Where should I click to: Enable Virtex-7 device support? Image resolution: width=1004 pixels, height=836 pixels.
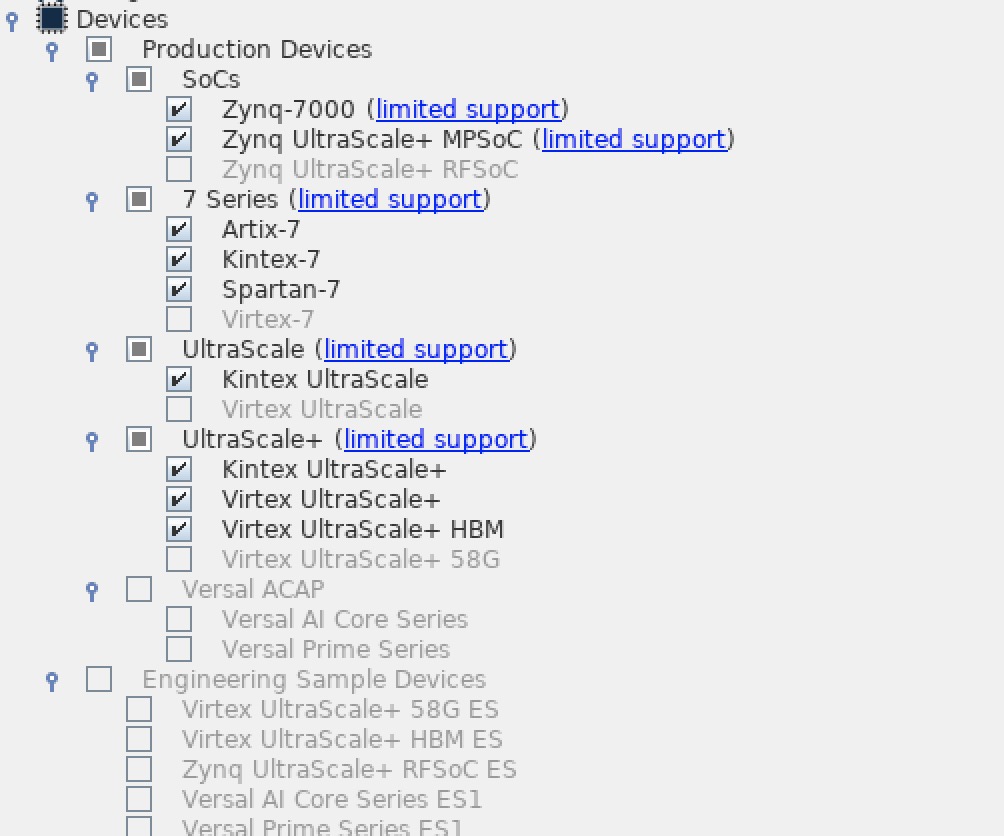tap(178, 318)
